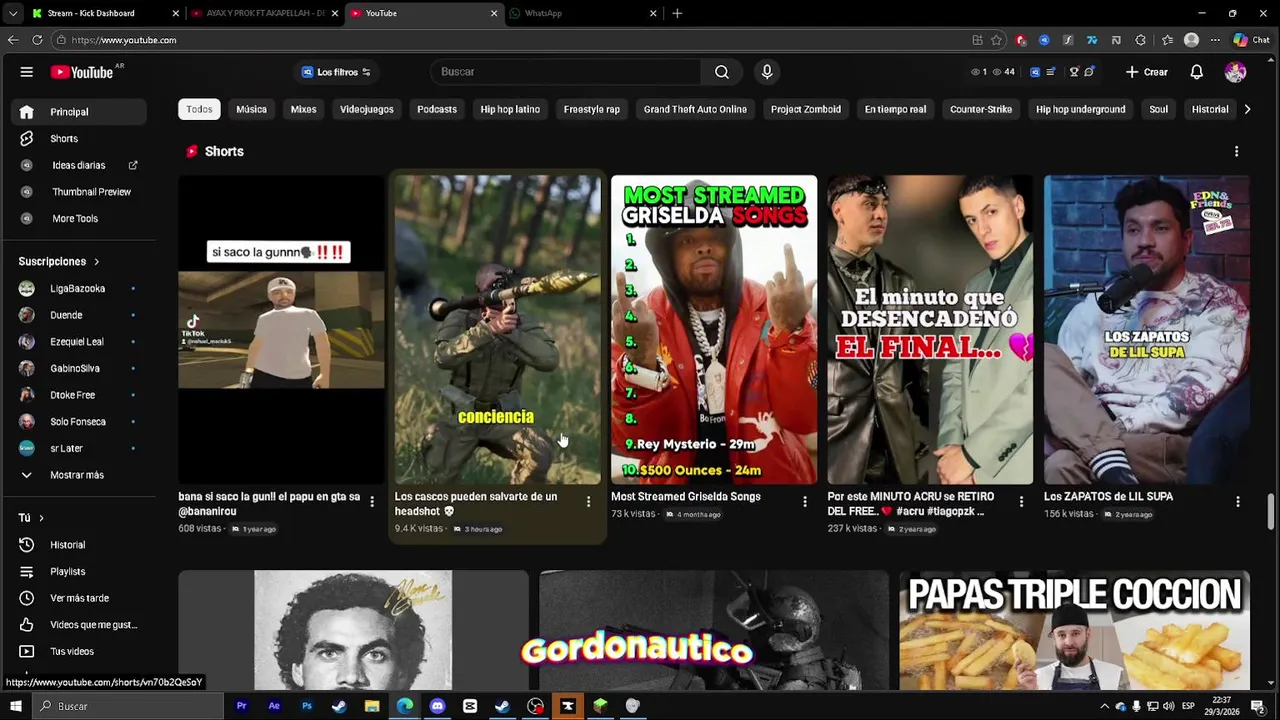Open Historial in the sidebar
This screenshot has height=720, width=1280.
point(77,545)
